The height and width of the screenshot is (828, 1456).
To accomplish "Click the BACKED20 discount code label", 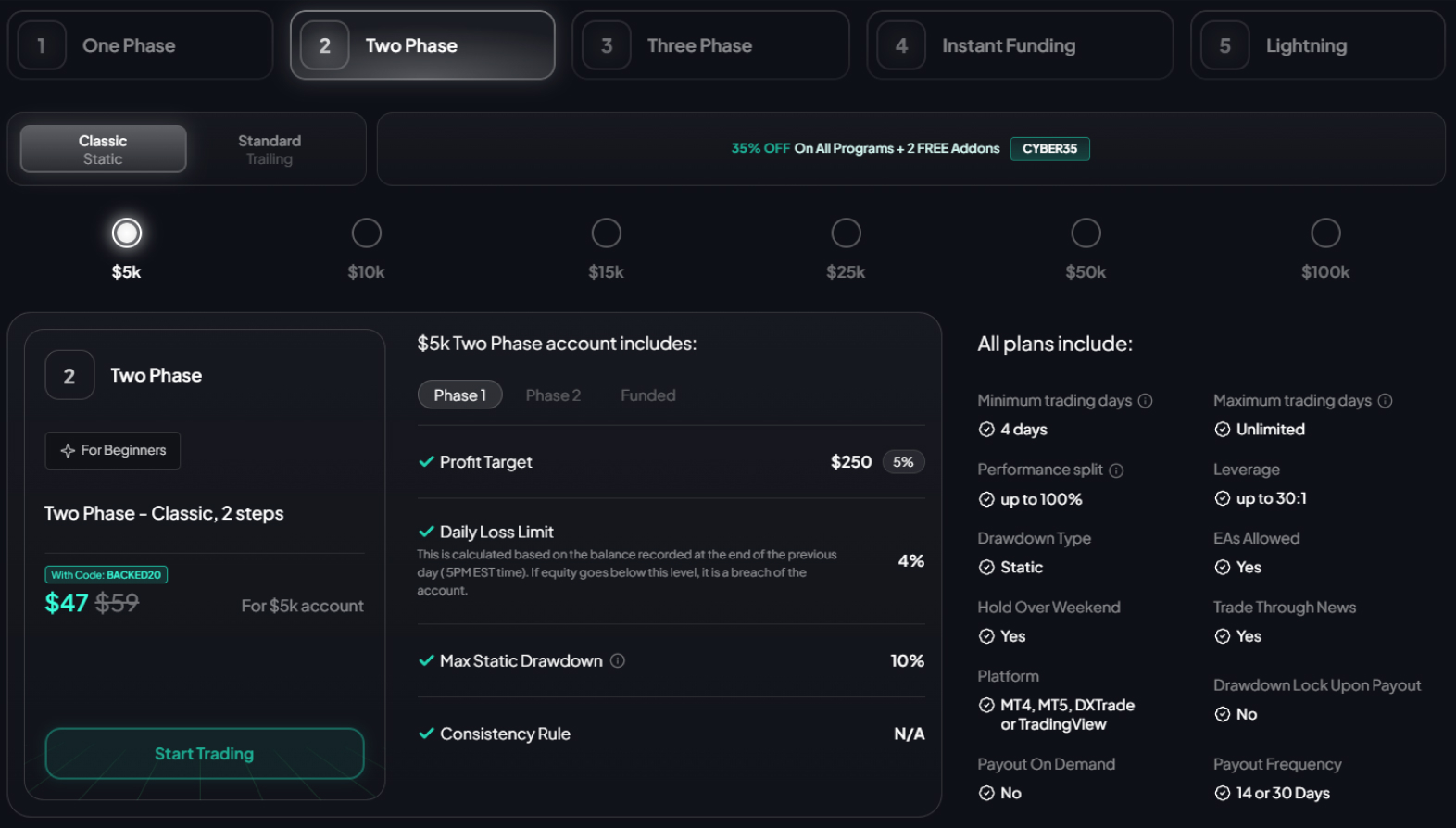I will [x=107, y=575].
